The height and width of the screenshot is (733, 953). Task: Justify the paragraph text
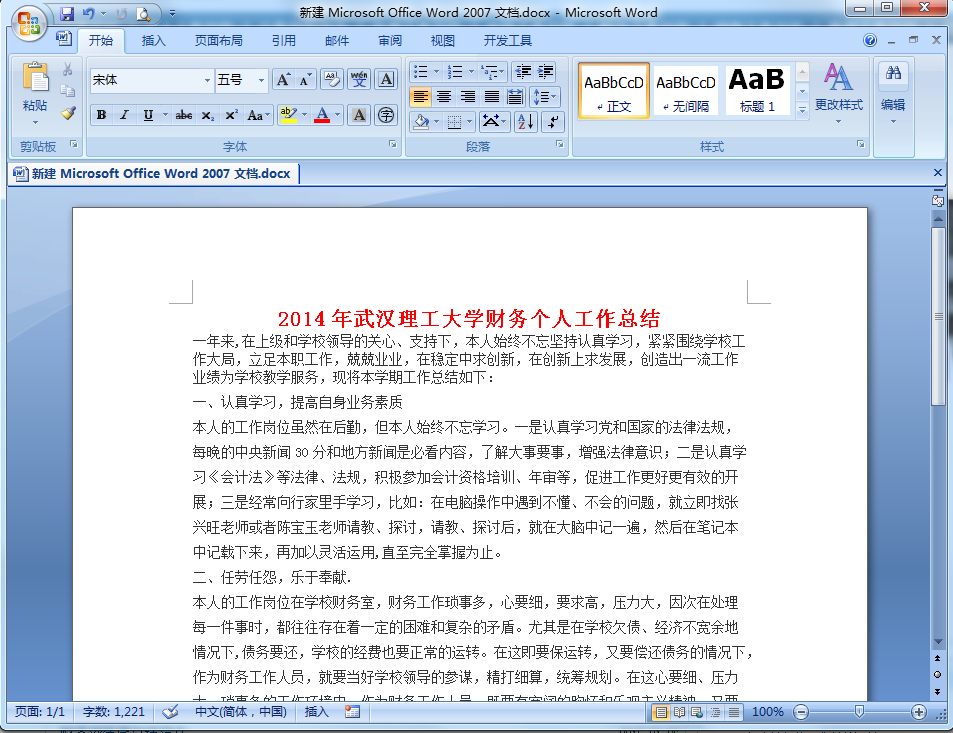pos(492,97)
